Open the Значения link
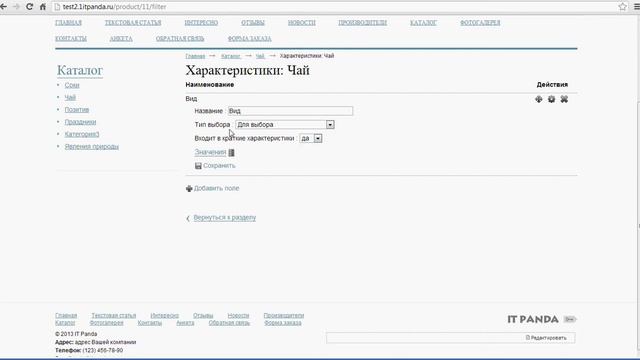Image resolution: width=640 pixels, height=360 pixels. 210,152
